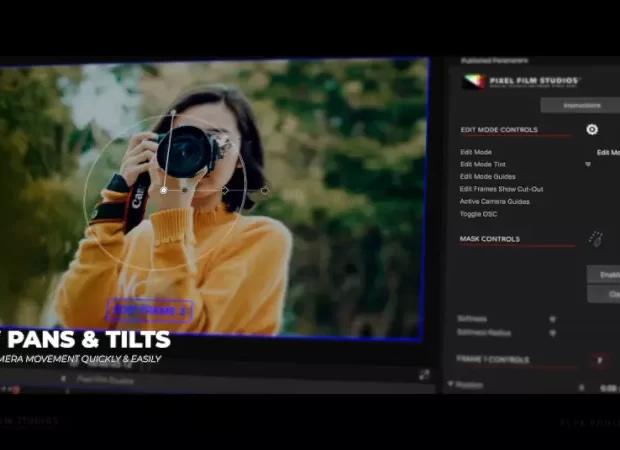Click the Edit Mode parameter label
Viewport: 620px width, 450px height.
(476, 152)
